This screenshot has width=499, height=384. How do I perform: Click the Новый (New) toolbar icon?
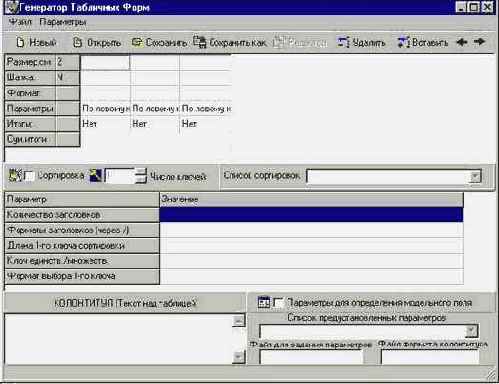20,42
